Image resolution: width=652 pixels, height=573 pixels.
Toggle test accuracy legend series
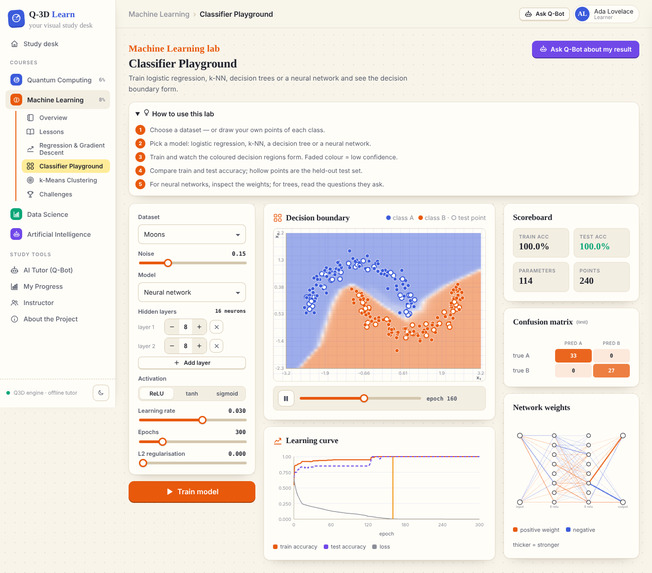tap(345, 546)
